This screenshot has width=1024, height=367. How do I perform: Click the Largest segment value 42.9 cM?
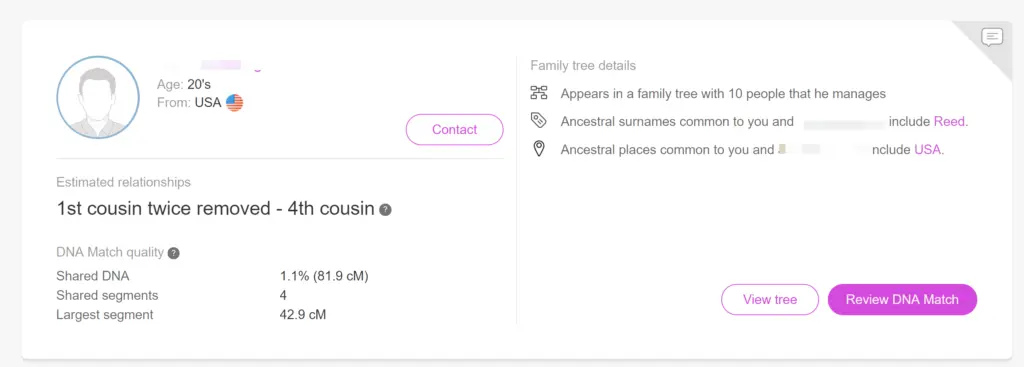click(303, 315)
